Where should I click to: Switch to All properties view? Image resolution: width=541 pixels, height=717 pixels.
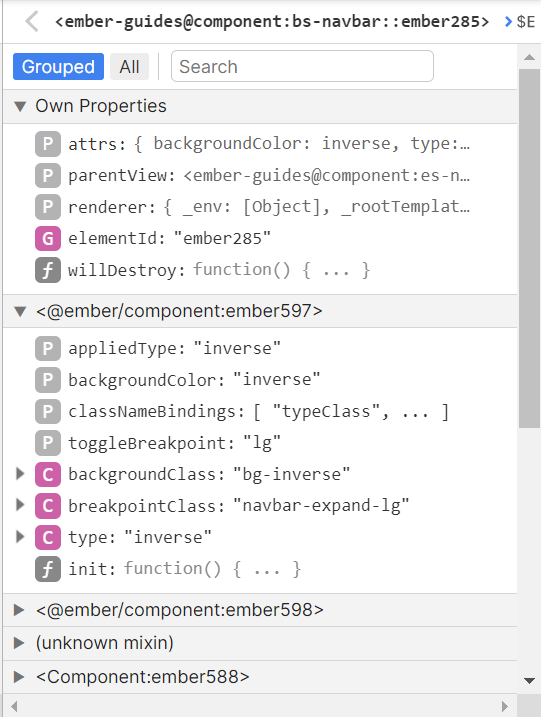pyautogui.click(x=129, y=67)
